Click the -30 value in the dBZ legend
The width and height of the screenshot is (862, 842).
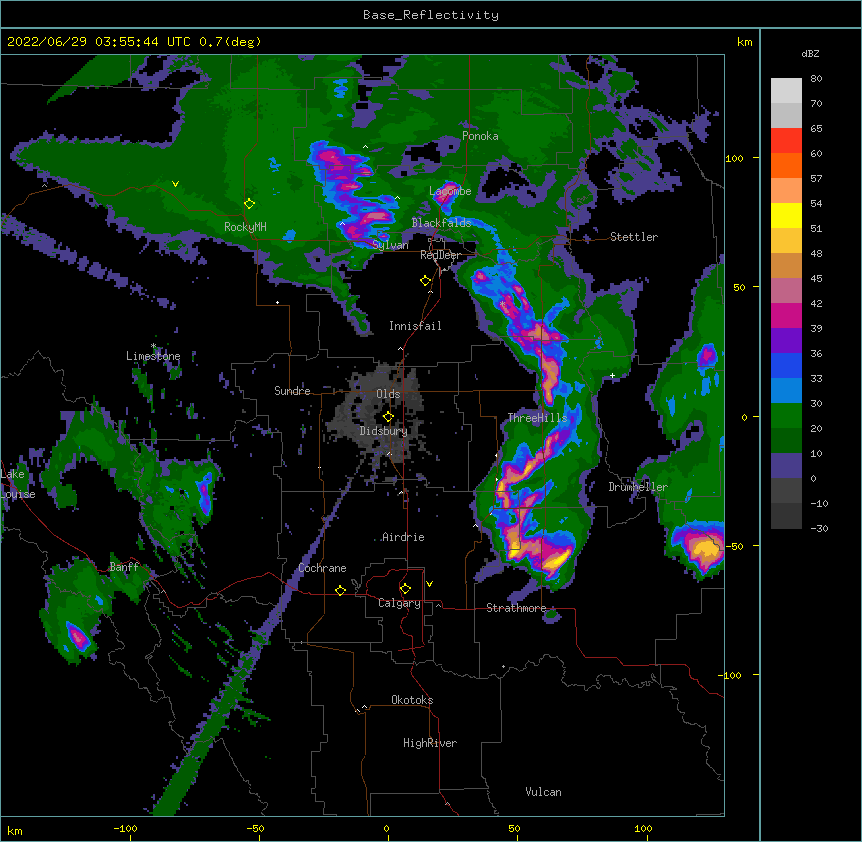coord(819,528)
